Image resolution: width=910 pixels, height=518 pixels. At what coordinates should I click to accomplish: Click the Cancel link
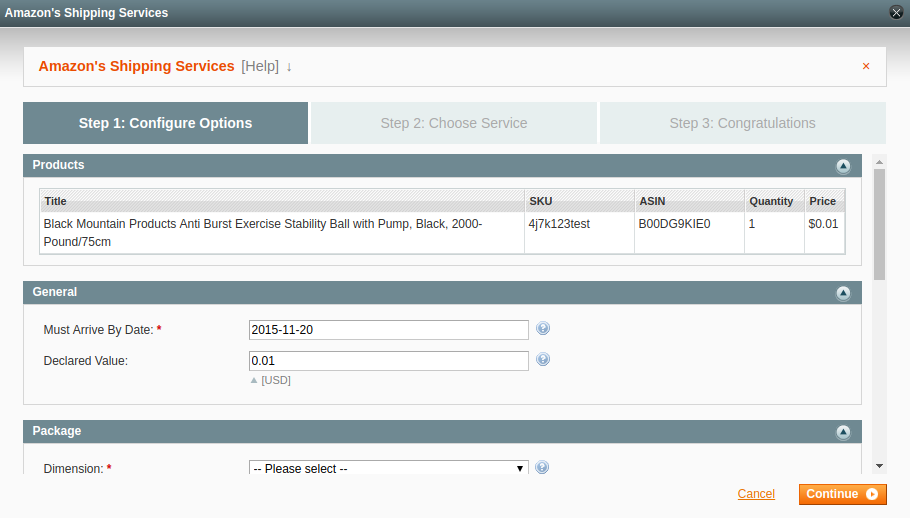point(756,494)
